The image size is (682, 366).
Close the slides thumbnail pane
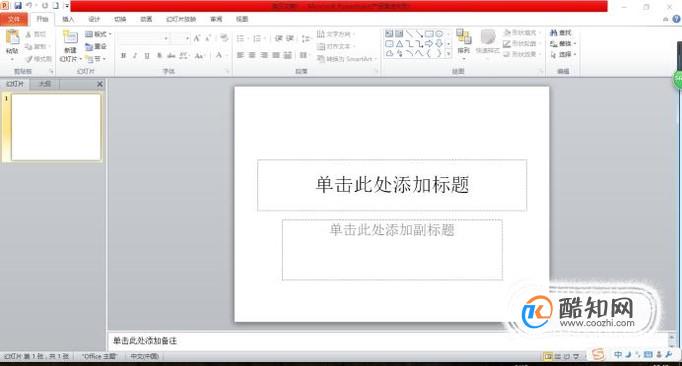100,84
